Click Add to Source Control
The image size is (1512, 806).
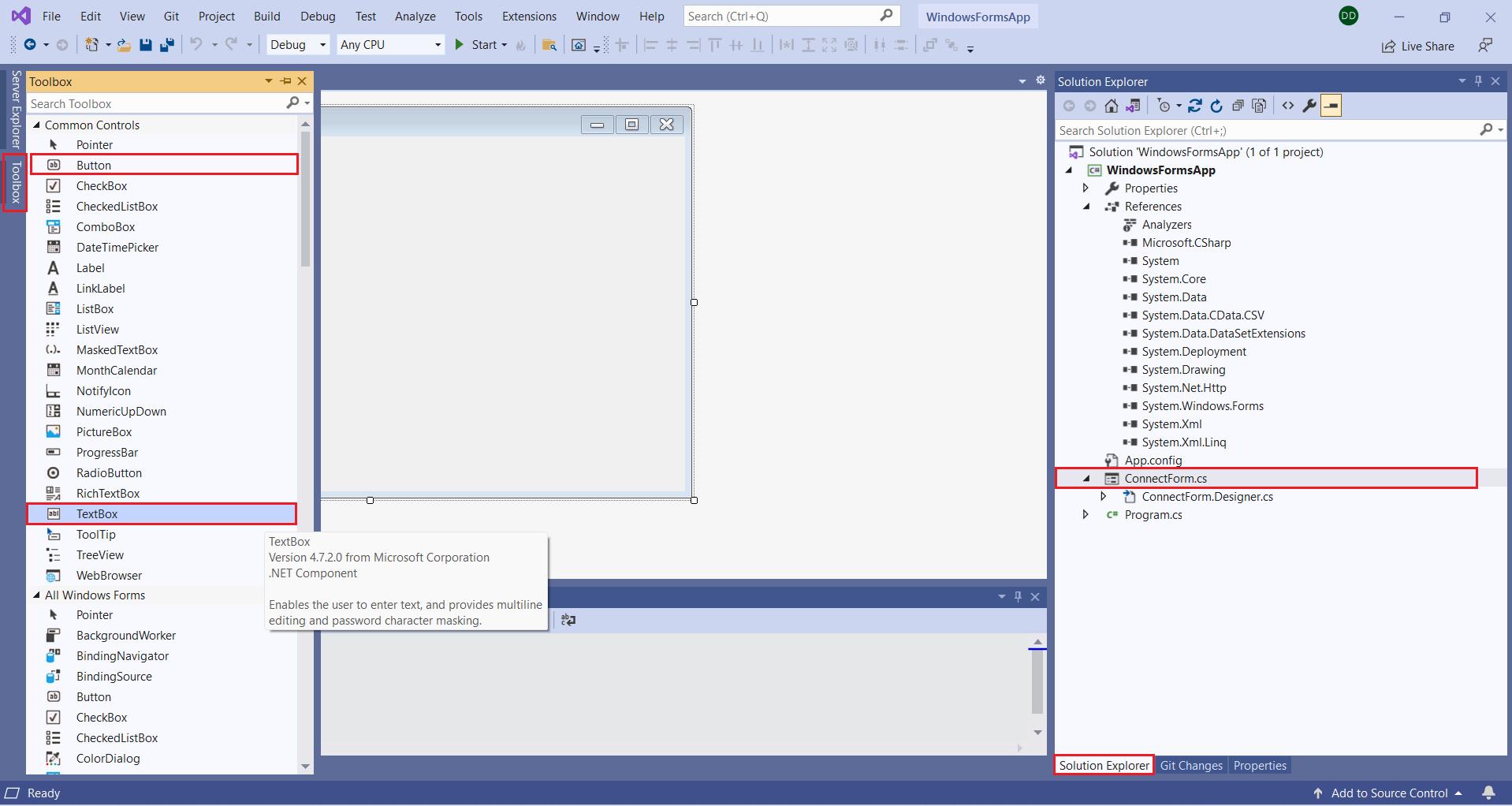1388,793
